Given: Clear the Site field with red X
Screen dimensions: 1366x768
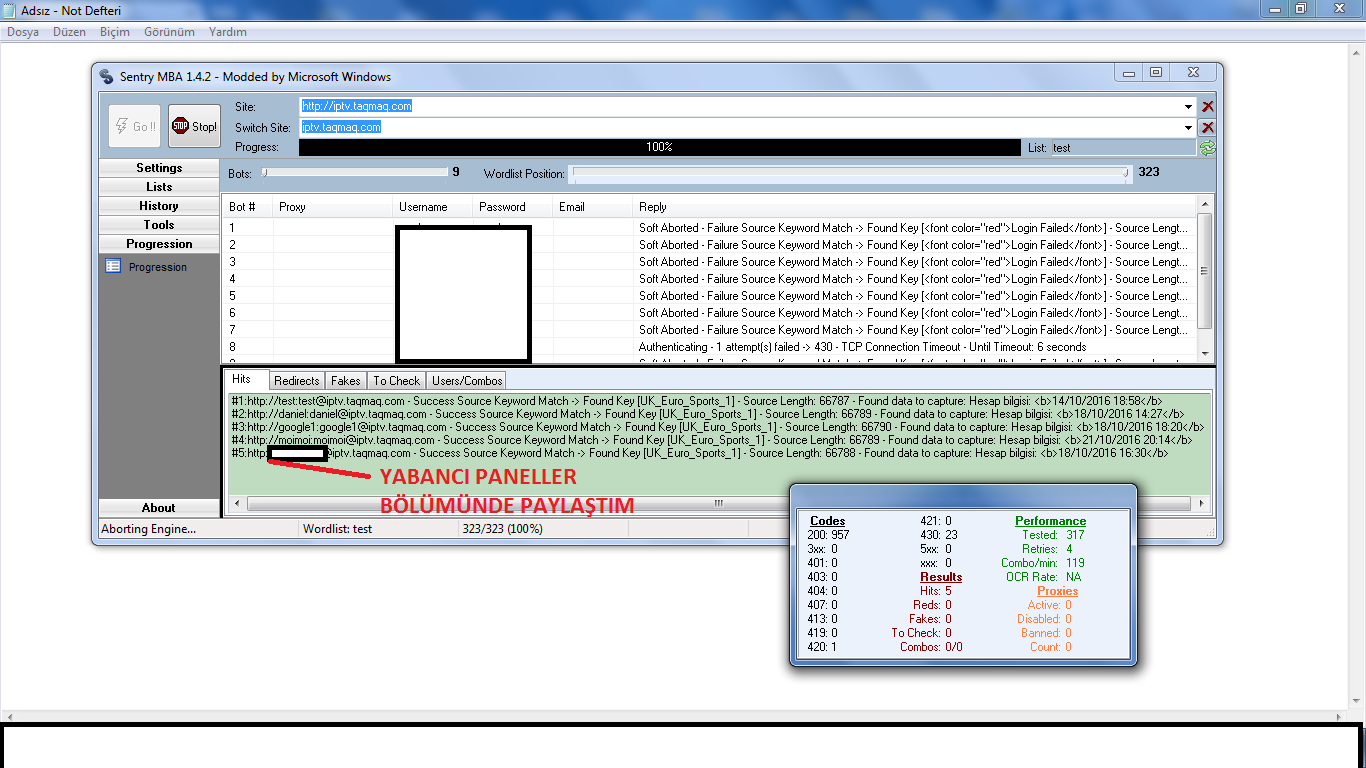Looking at the screenshot, I should [x=1207, y=106].
